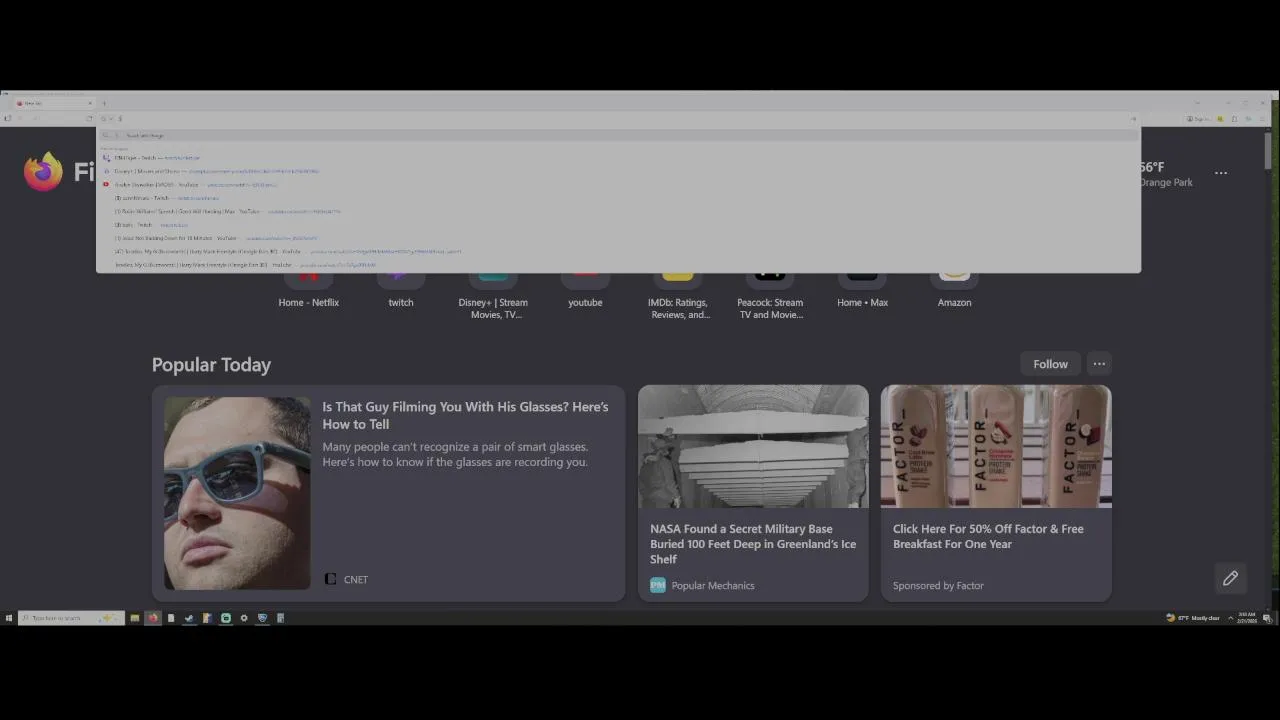The width and height of the screenshot is (1280, 720).
Task: Open the Firefox hamburger application menu
Action: 1262,118
